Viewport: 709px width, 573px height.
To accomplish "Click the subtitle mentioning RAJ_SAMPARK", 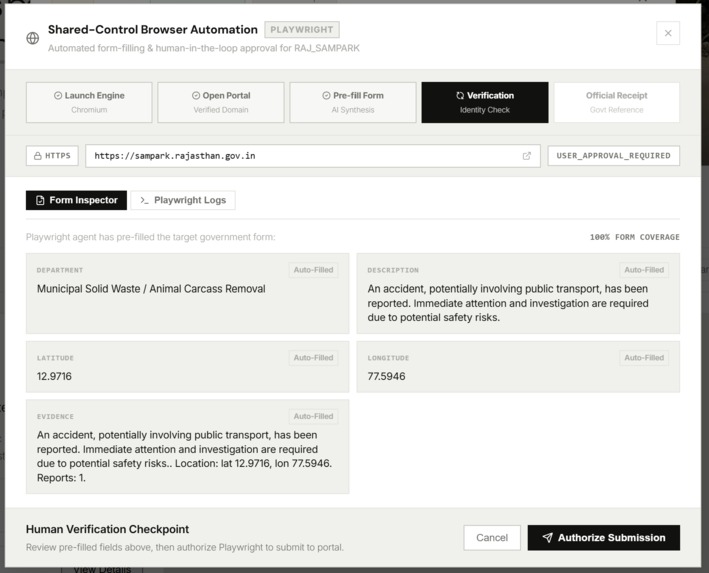I will (204, 48).
